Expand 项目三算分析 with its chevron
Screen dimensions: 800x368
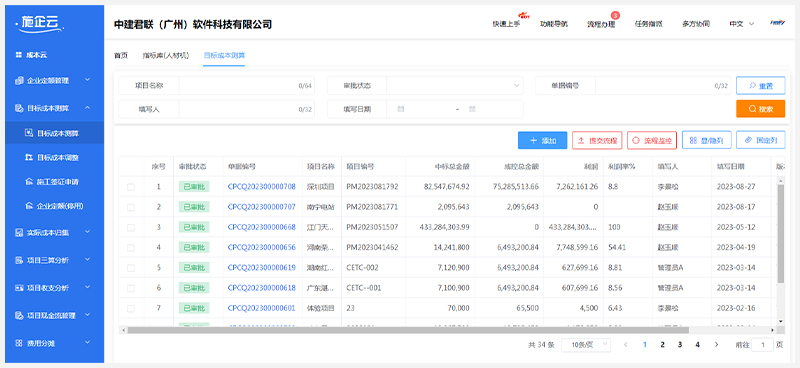point(88,260)
